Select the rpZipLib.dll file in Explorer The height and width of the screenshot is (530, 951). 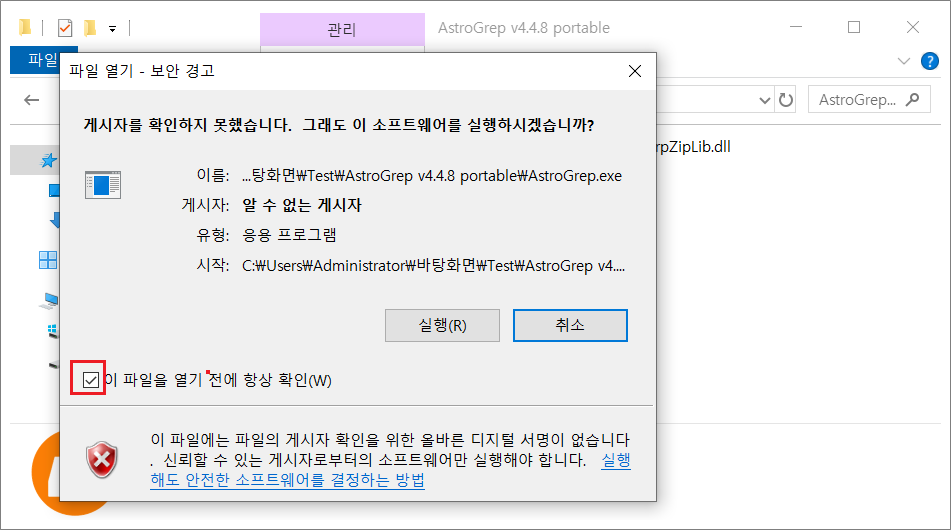point(694,147)
